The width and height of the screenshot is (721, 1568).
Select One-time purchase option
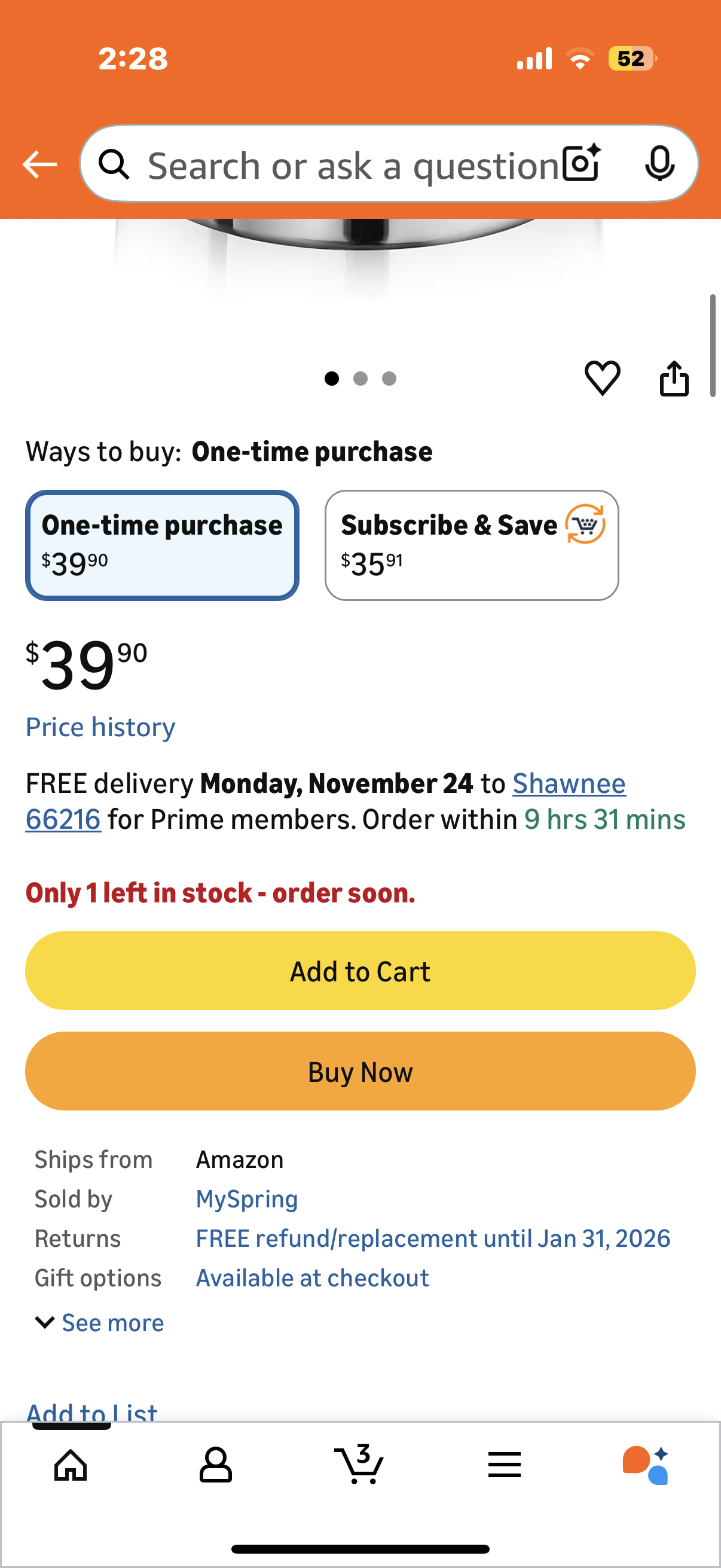pos(162,545)
